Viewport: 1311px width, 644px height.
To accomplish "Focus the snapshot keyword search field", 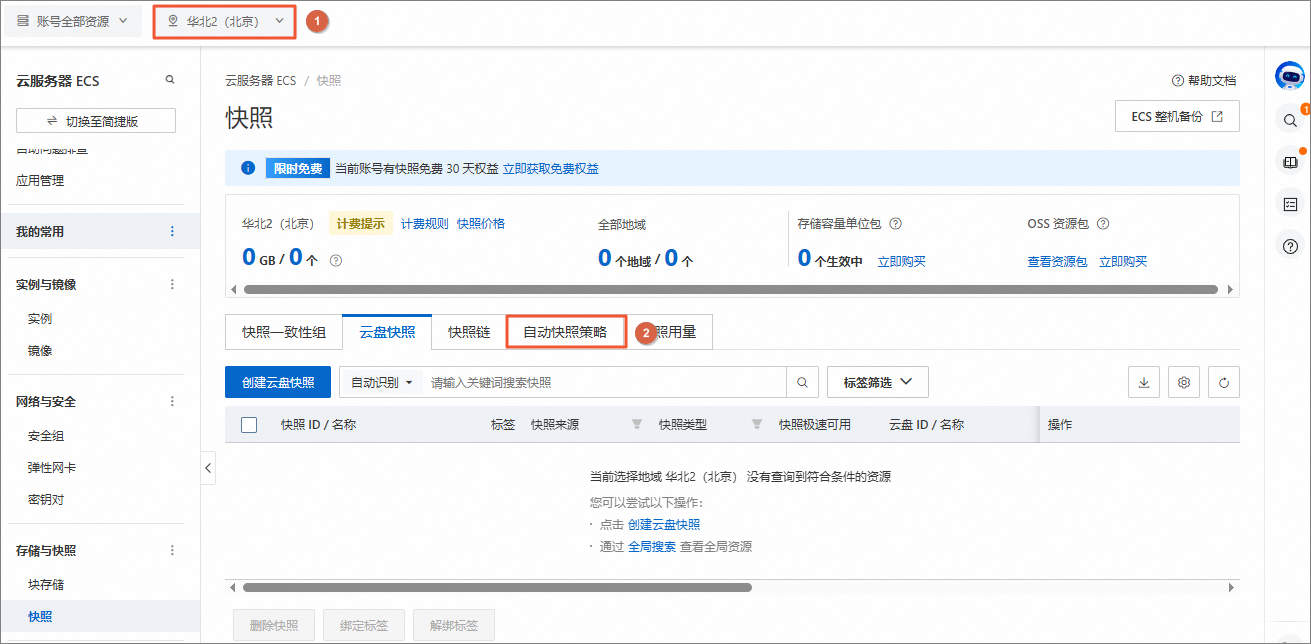I will pyautogui.click(x=605, y=382).
